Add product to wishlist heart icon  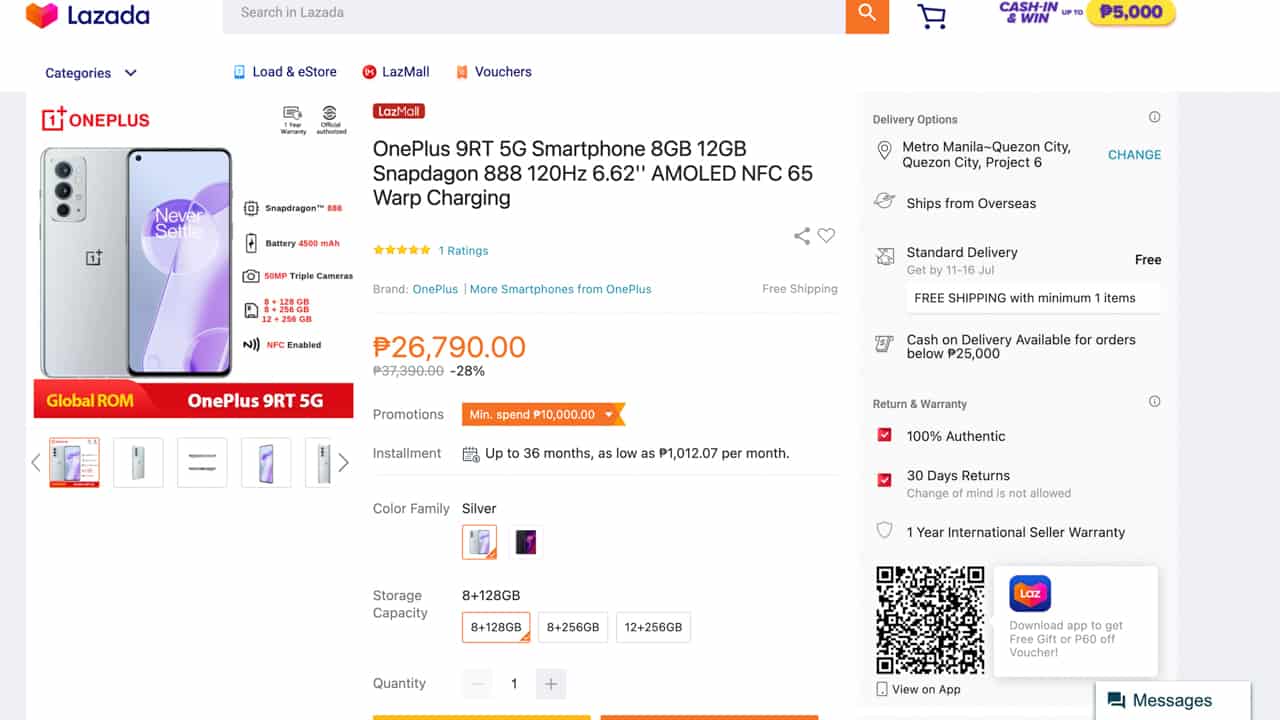pyautogui.click(x=826, y=236)
